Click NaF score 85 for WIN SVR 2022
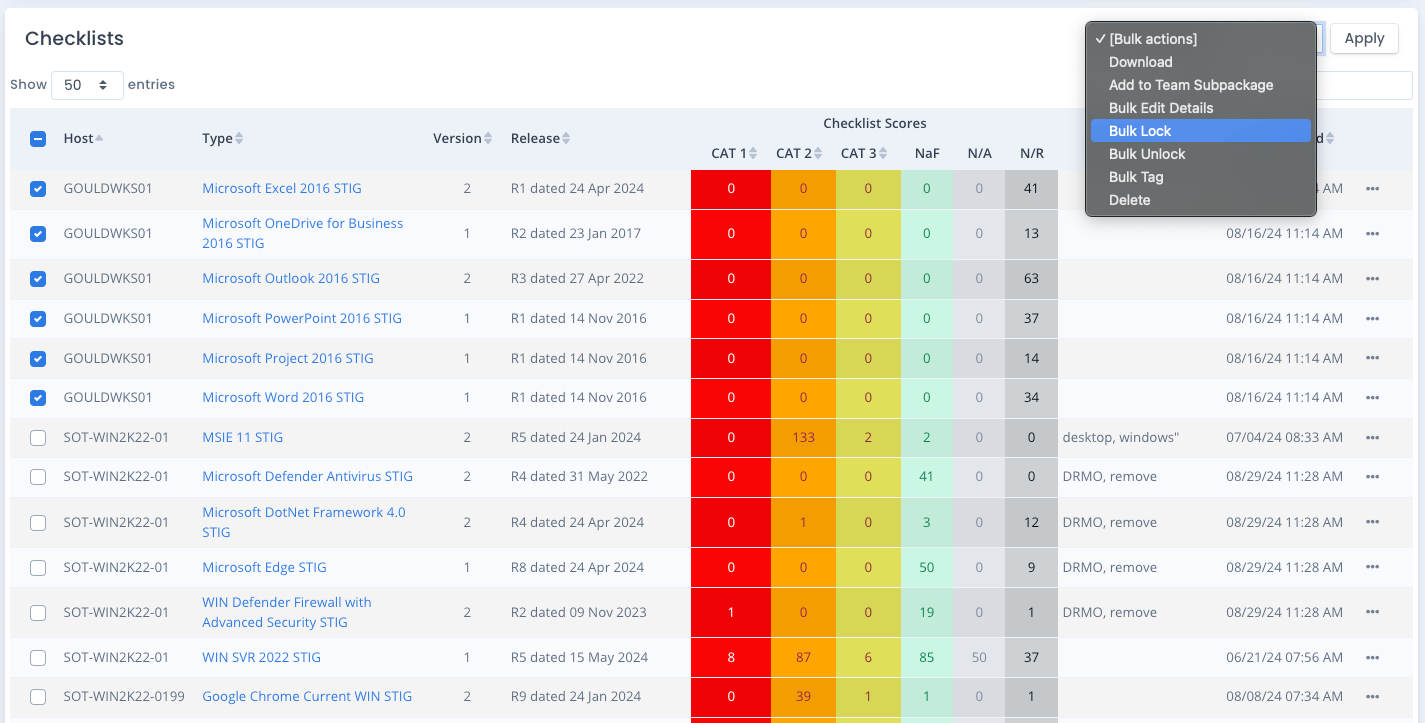 [927, 657]
